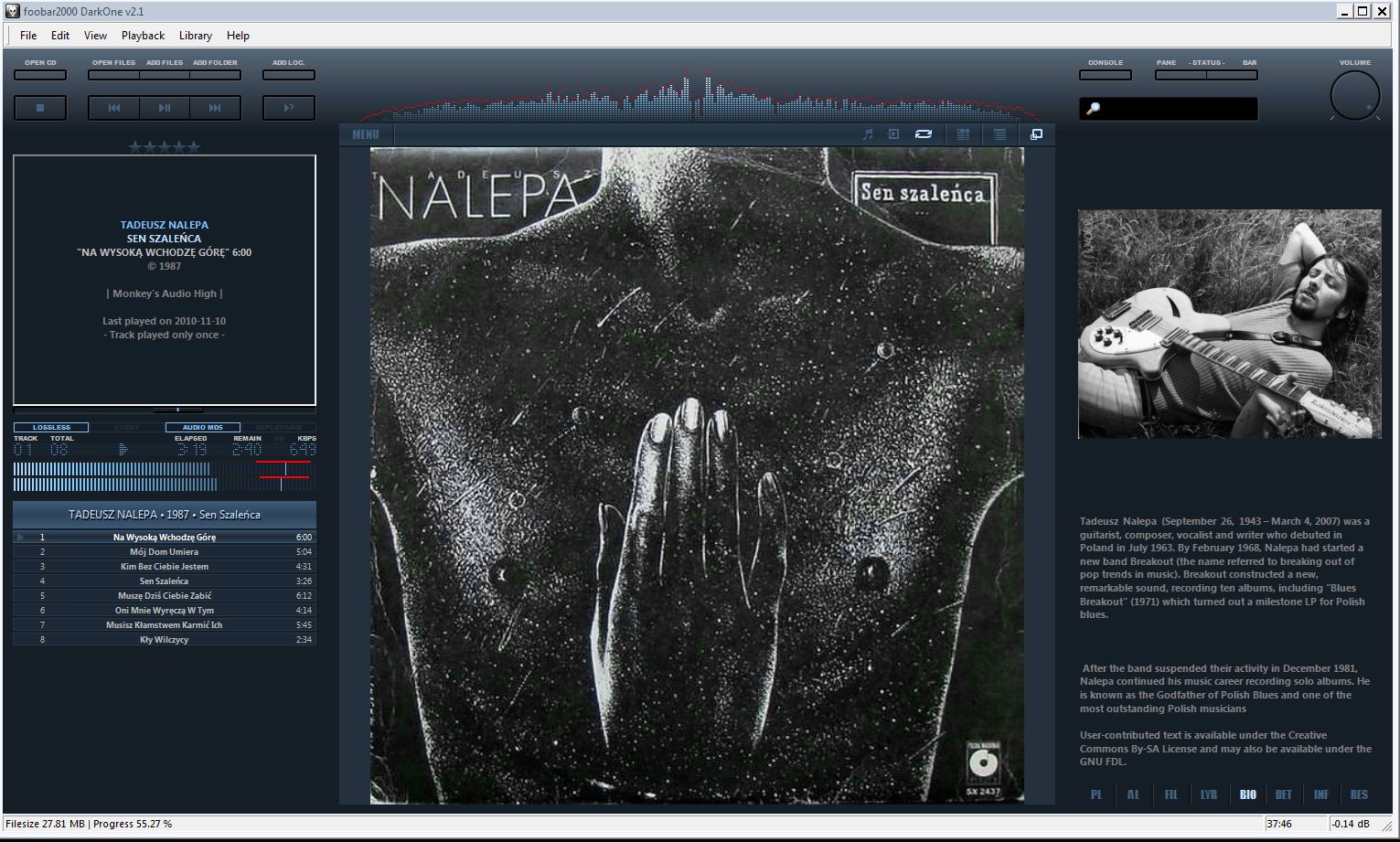Viewport: 1400px width, 842px height.
Task: Switch to the AL panel tab
Action: pos(1134,794)
